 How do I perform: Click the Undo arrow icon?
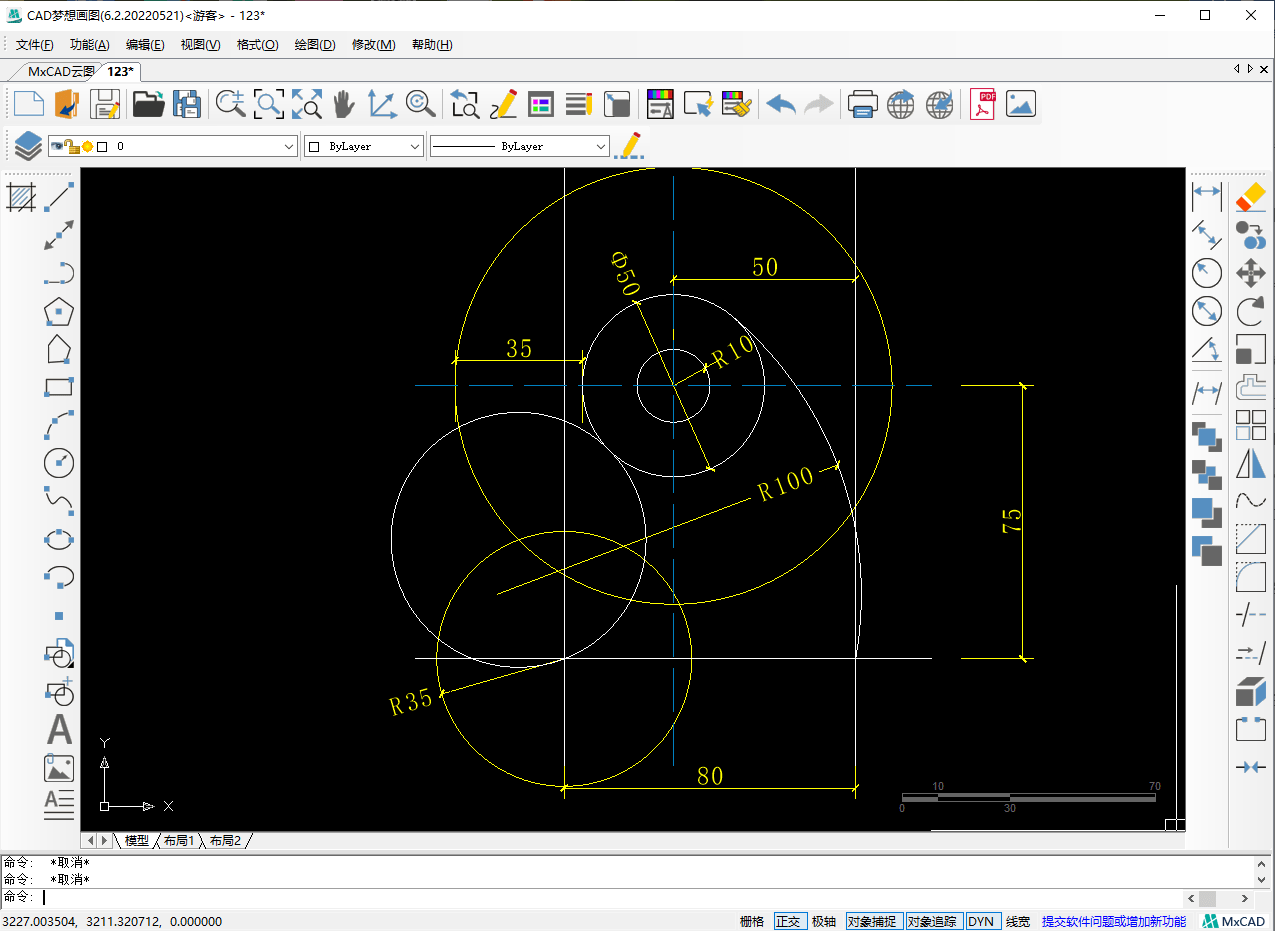point(781,104)
